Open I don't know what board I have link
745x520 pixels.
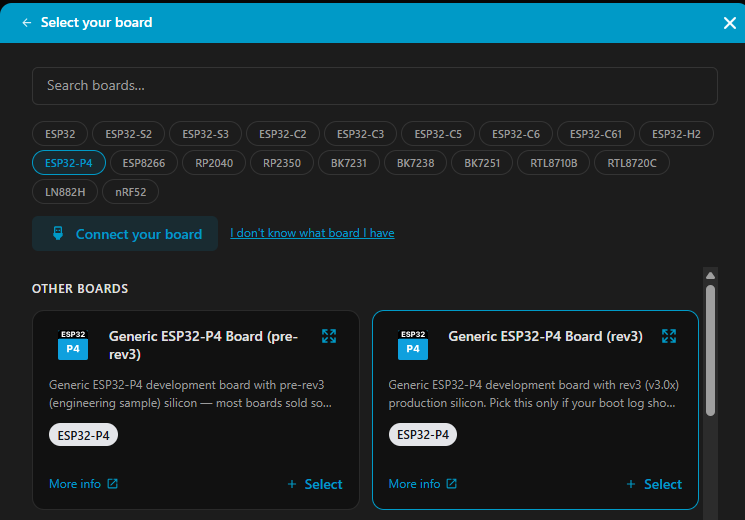click(x=312, y=233)
